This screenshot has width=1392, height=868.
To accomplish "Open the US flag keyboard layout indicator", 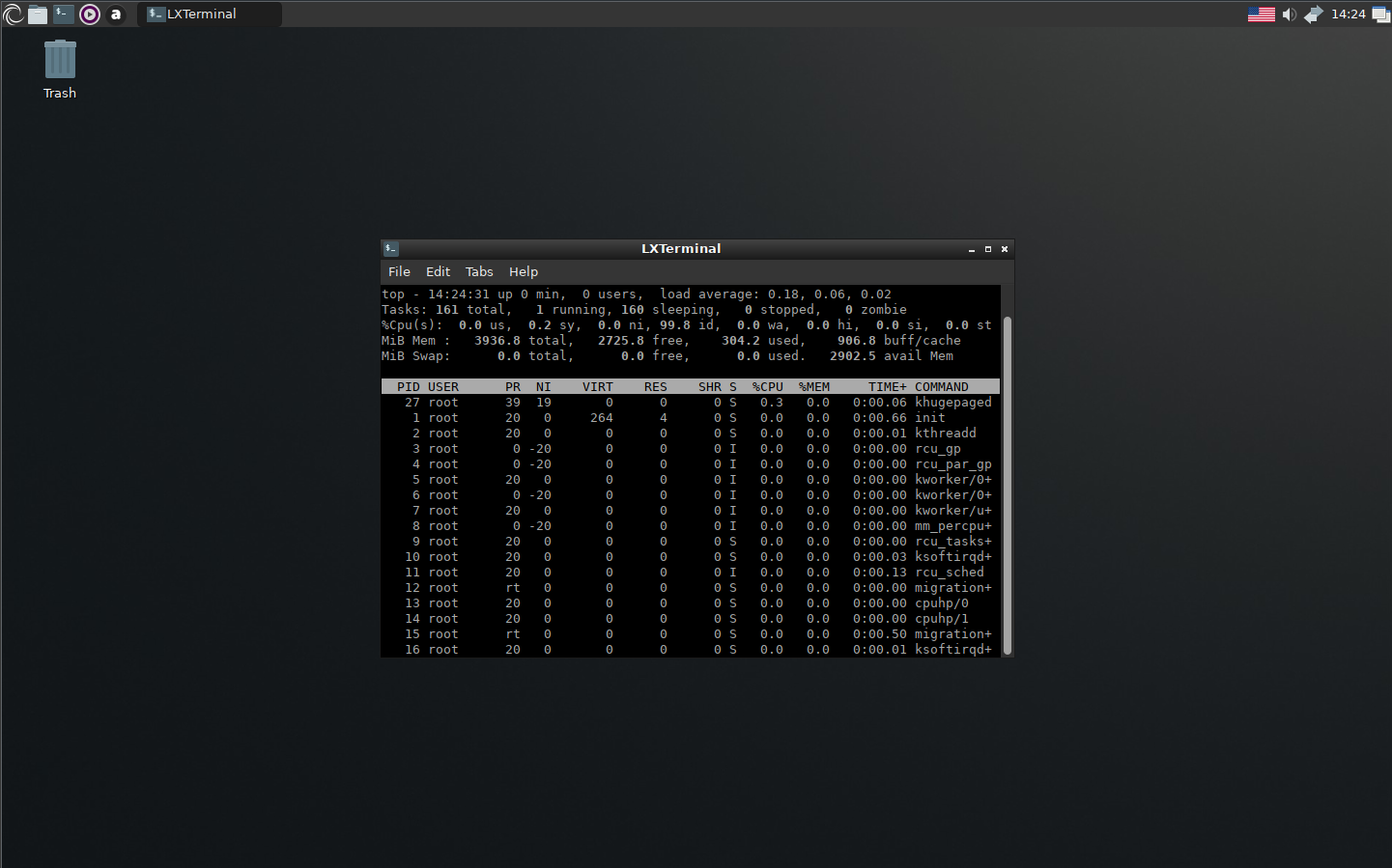I will [x=1261, y=14].
